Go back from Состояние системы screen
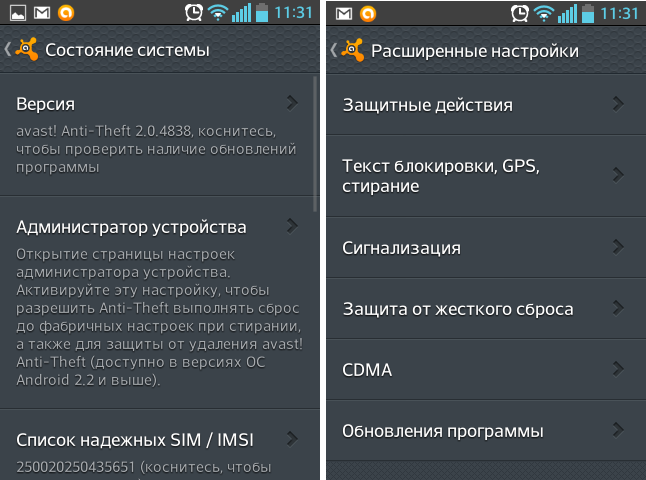The image size is (646, 480). point(8,50)
